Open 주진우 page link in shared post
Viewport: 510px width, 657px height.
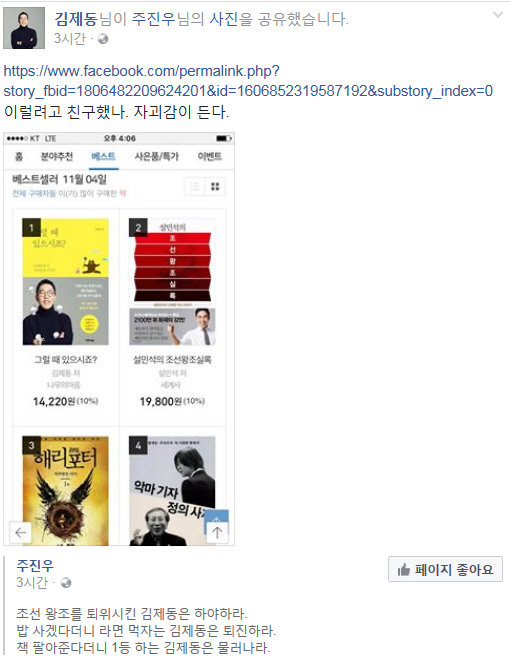click(x=35, y=566)
